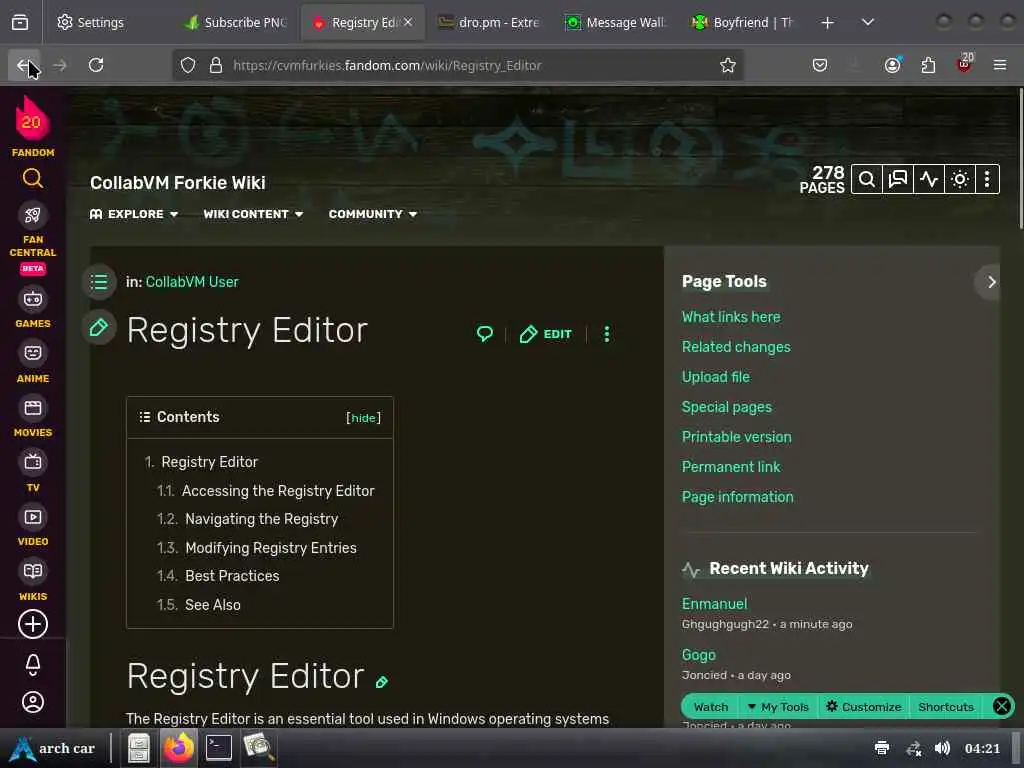Image resolution: width=1024 pixels, height=768 pixels.
Task: Open Firefox hamburger menu
Action: point(999,65)
